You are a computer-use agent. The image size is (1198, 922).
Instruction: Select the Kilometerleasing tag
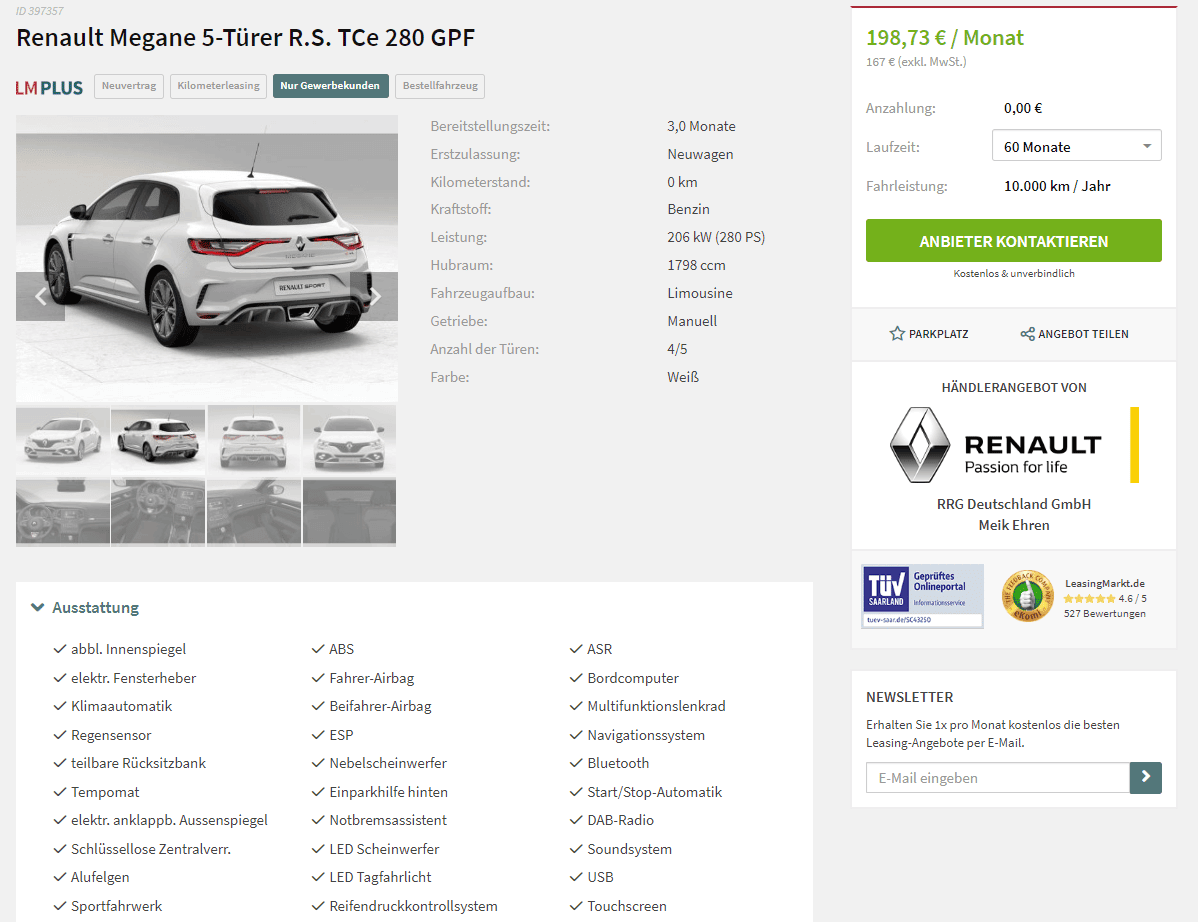pyautogui.click(x=219, y=86)
